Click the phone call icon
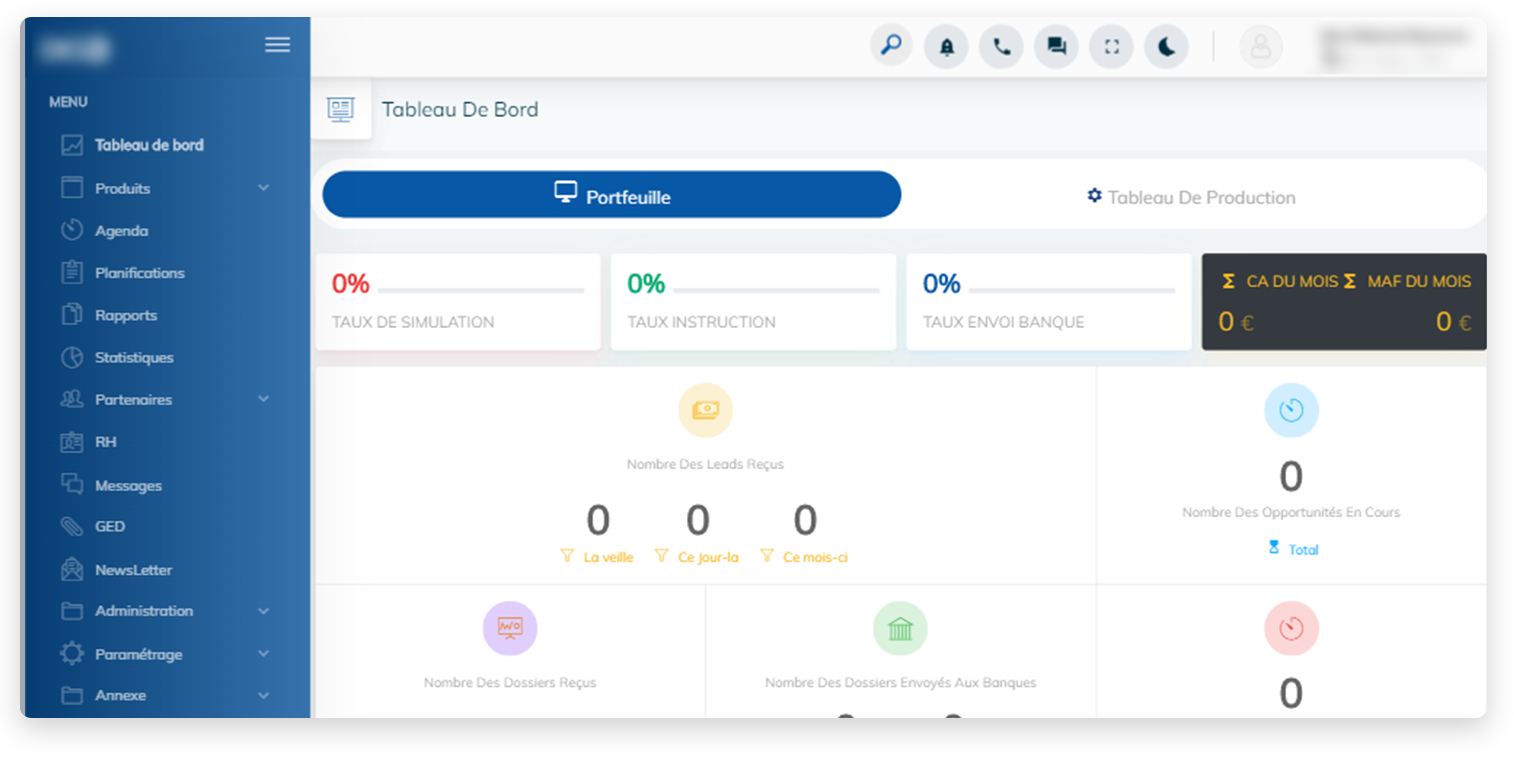Image resolution: width=1514 pixels, height=781 pixels. [x=1001, y=47]
